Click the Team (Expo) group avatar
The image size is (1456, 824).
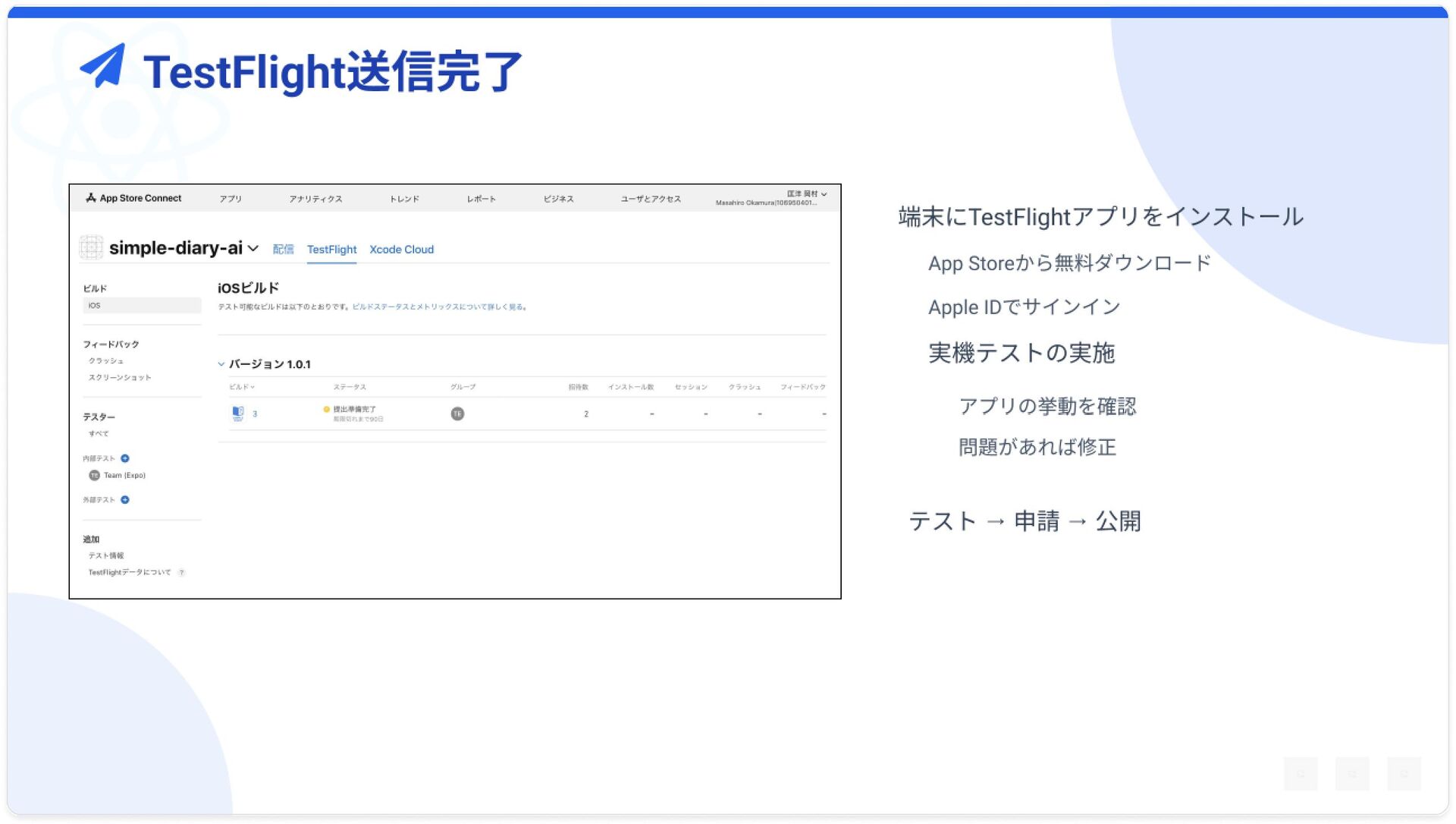click(94, 476)
